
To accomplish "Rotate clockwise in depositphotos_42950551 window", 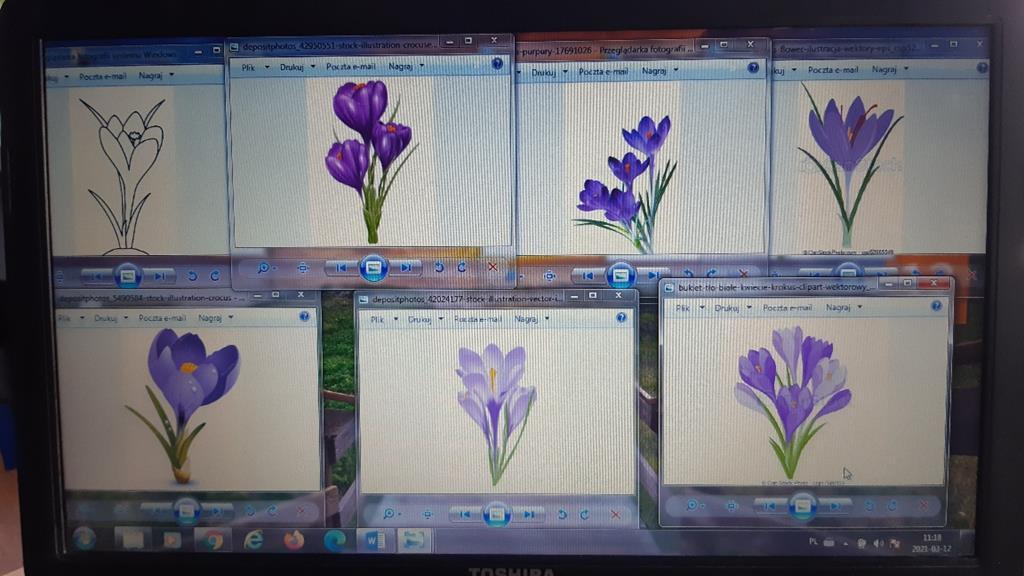I will [x=462, y=267].
